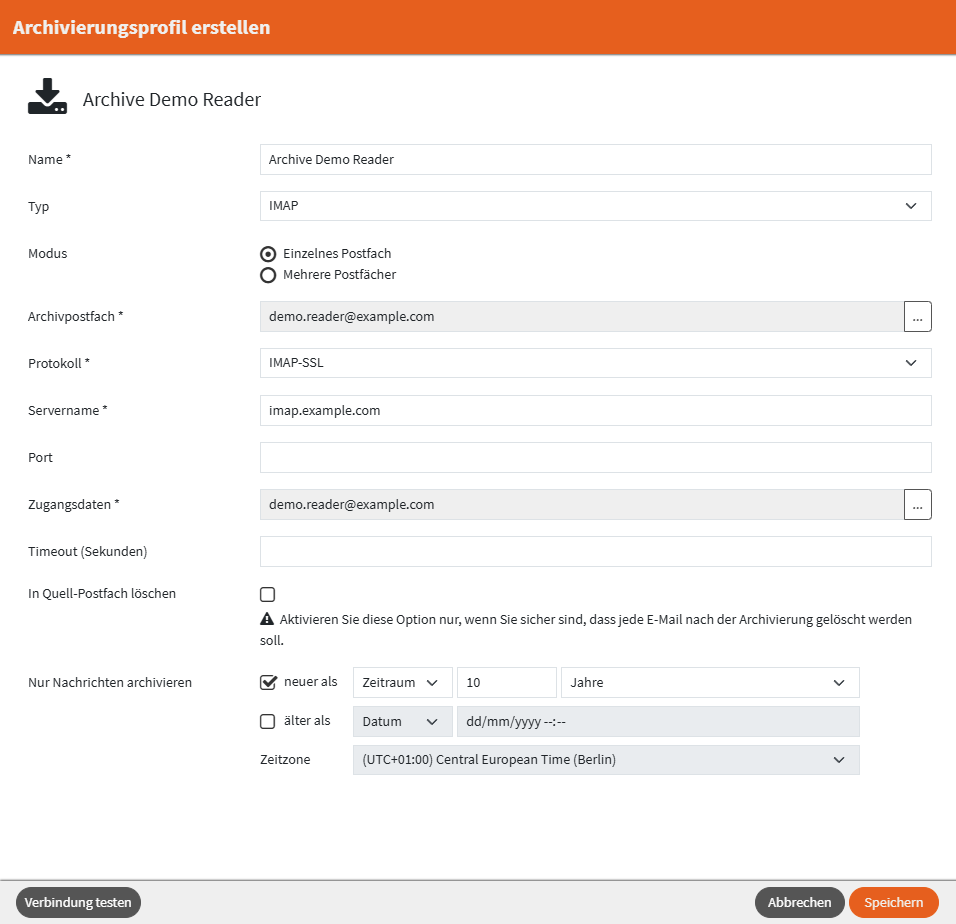Click Verbindung testen button
The image size is (956, 924).
coord(79,902)
